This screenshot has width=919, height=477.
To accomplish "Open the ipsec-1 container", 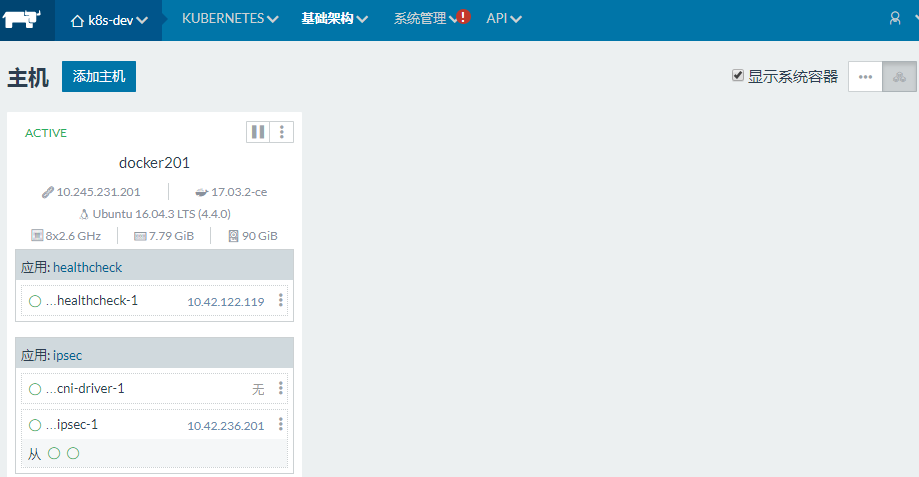I will pyautogui.click(x=72, y=425).
